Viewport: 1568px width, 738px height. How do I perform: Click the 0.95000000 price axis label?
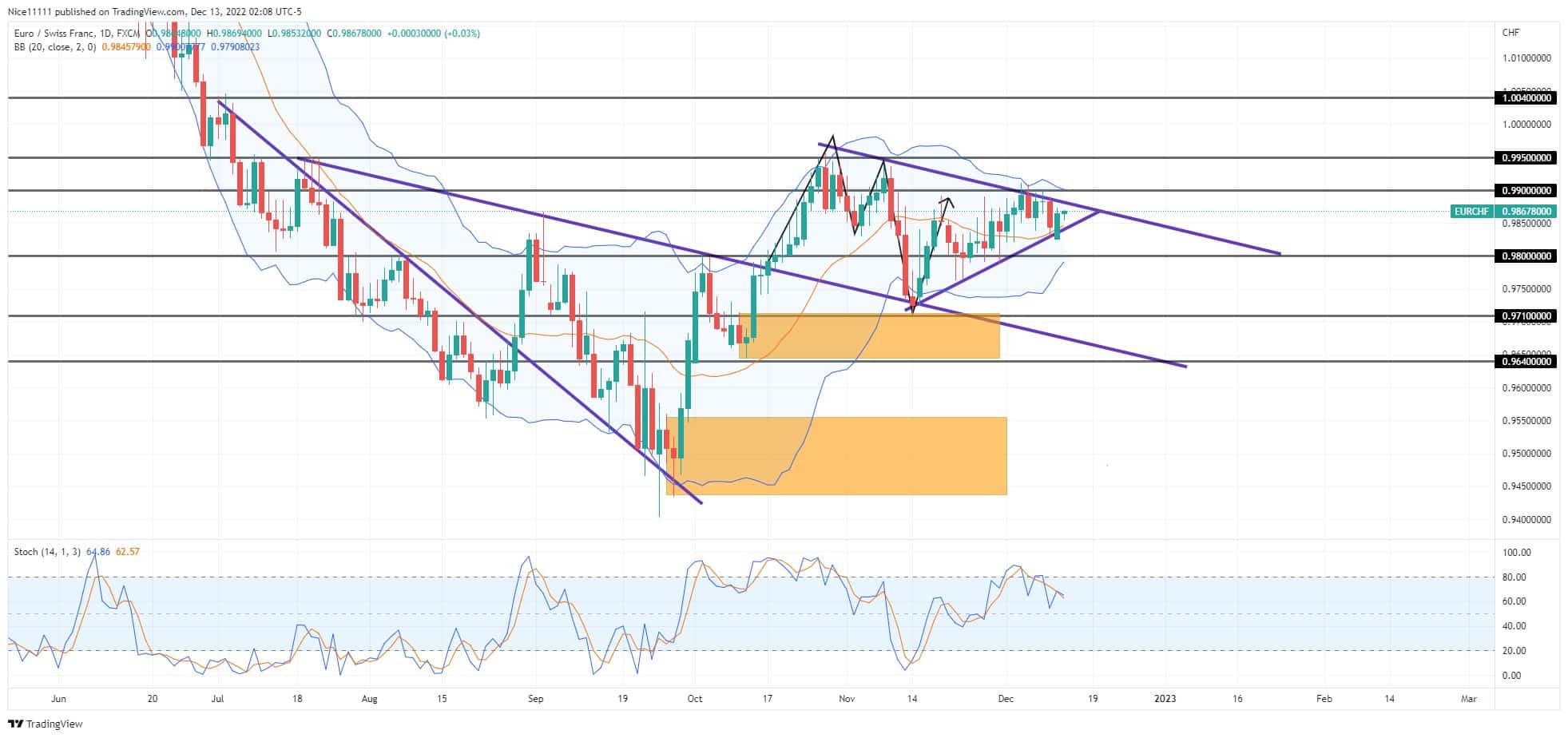(x=1526, y=454)
